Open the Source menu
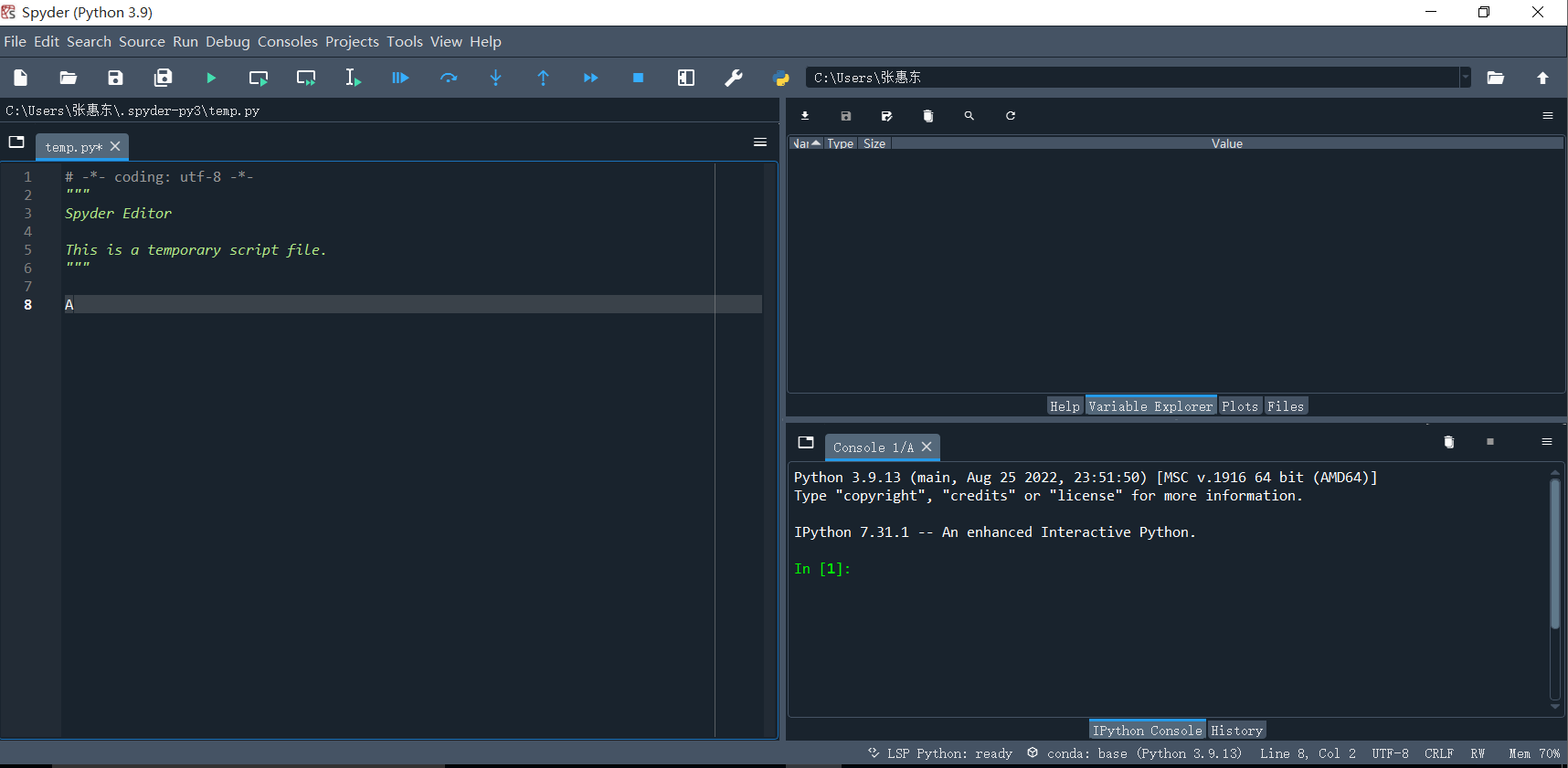 click(142, 41)
